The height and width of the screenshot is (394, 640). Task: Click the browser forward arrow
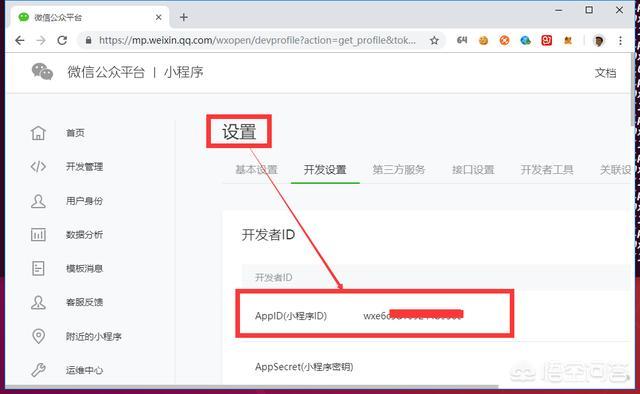pos(41,40)
